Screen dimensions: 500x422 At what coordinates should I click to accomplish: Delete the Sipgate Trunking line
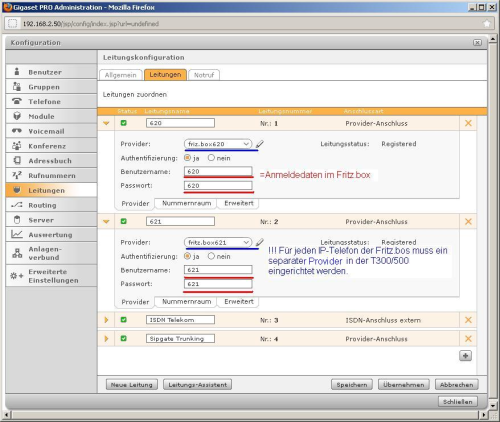pos(468,338)
